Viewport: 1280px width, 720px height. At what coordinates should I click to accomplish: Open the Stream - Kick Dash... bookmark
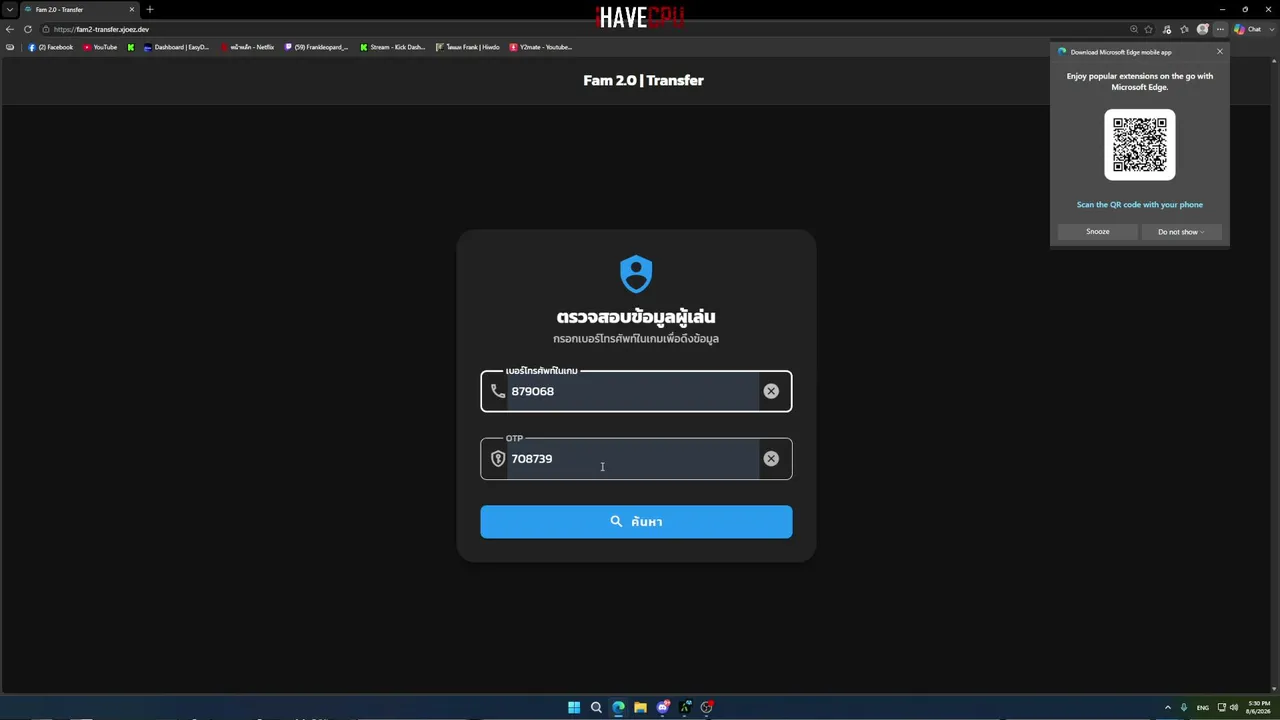(x=393, y=47)
